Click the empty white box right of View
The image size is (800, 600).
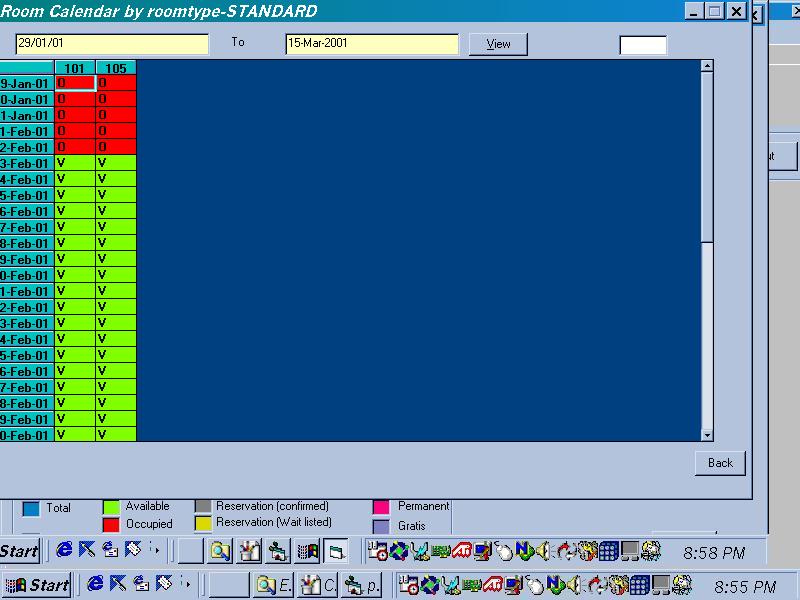tap(643, 45)
